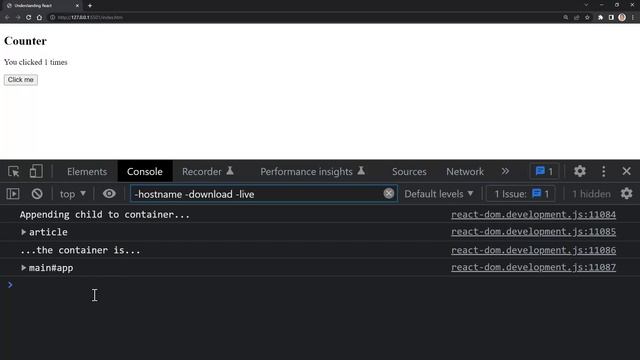Open DevTools settings gear
Viewport: 640px width, 360px height.
tap(580, 171)
